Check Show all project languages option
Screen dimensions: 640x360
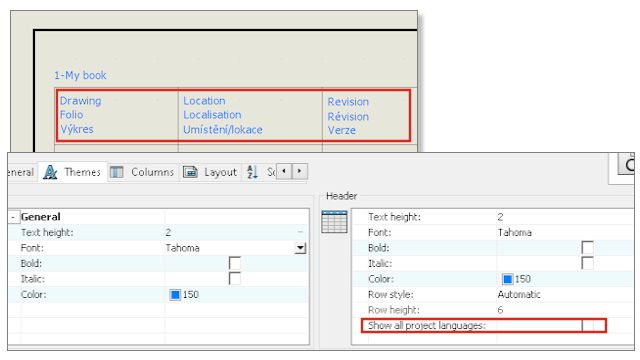tap(587, 325)
